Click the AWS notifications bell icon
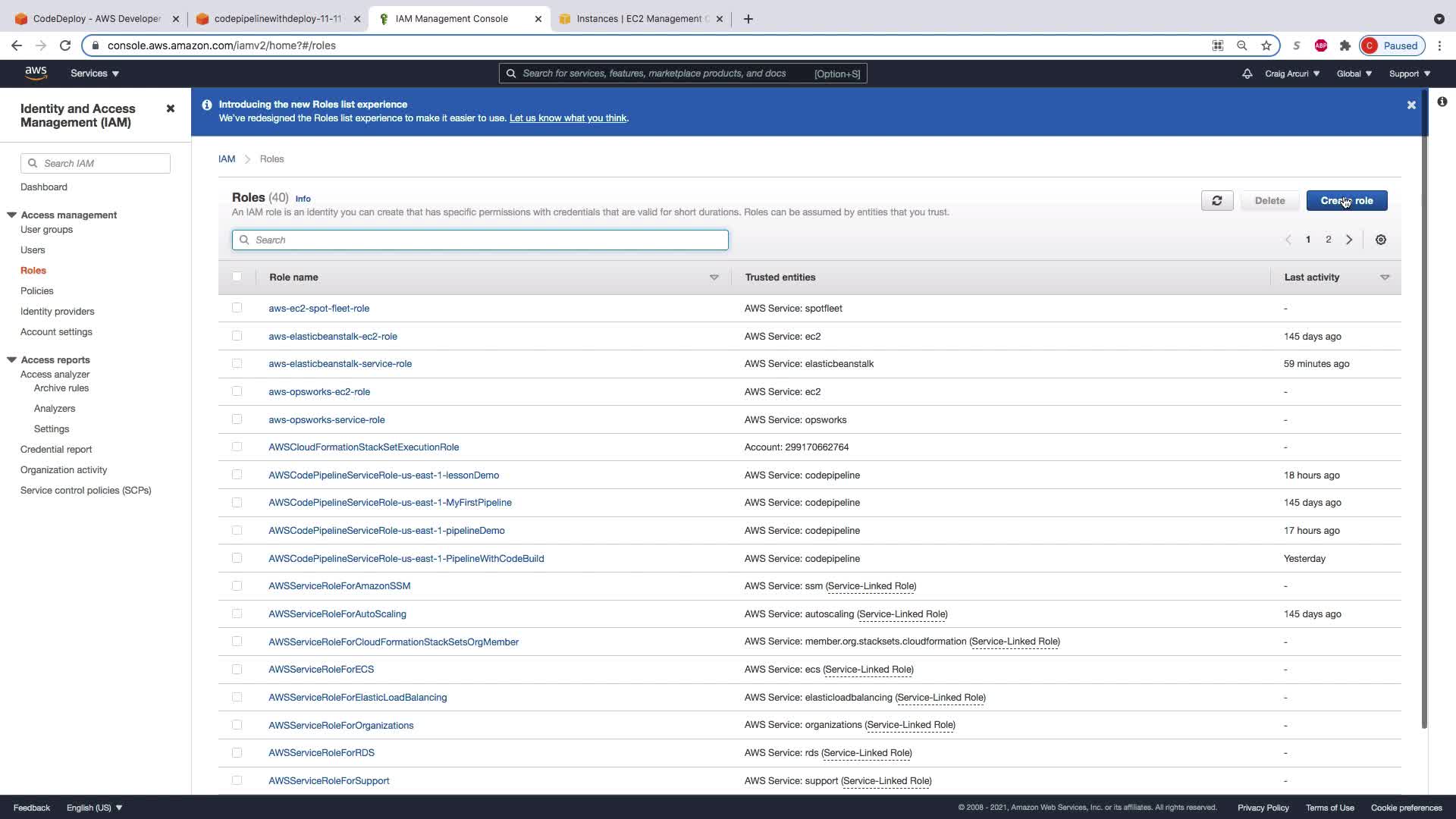1456x819 pixels. click(x=1247, y=74)
